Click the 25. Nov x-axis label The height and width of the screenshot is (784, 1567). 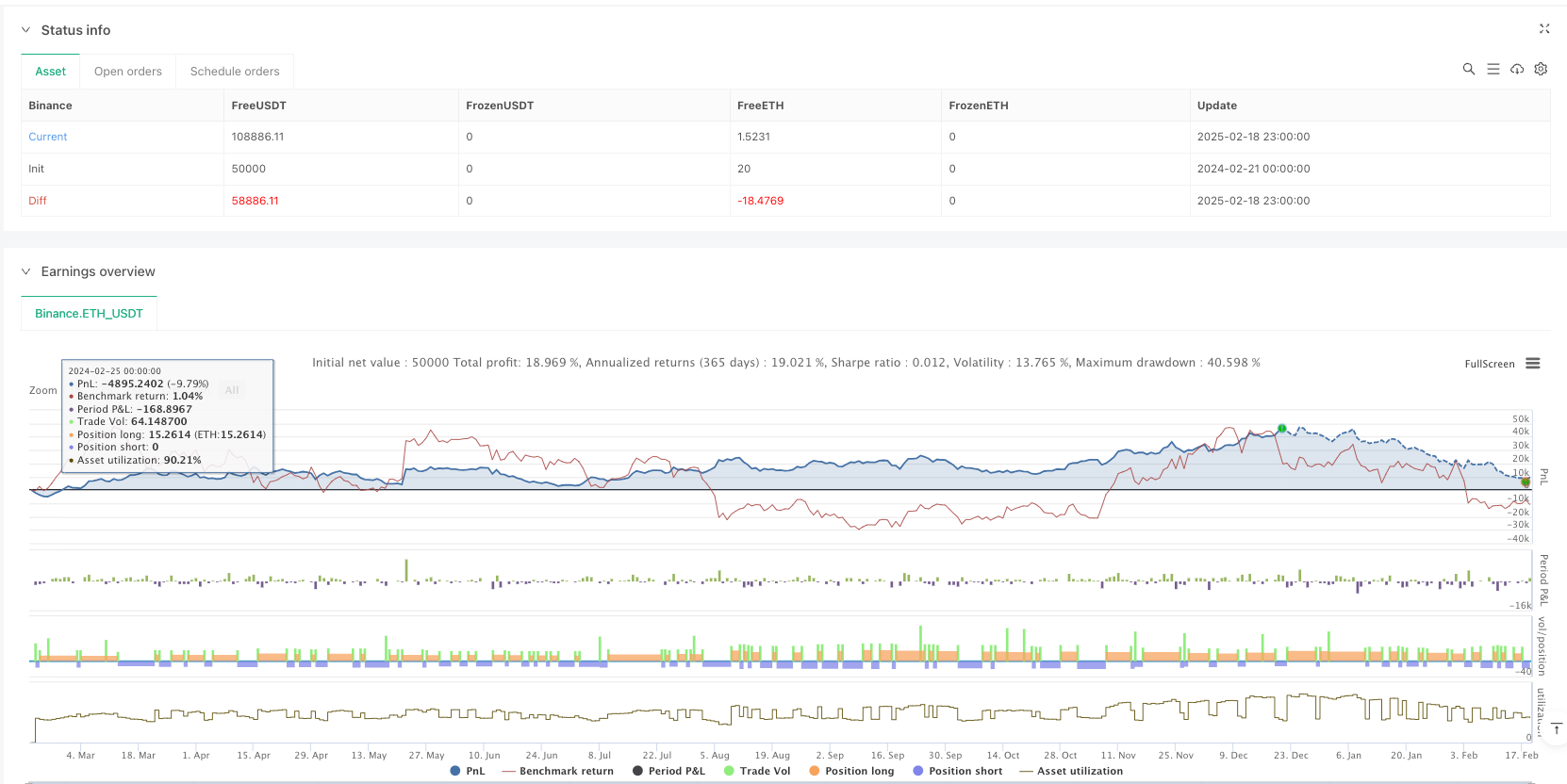pyautogui.click(x=1176, y=756)
